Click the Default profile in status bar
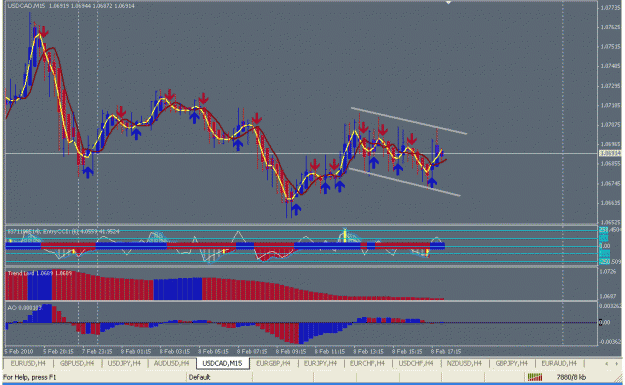Image resolution: width=625 pixels, height=385 pixels. coord(199,377)
